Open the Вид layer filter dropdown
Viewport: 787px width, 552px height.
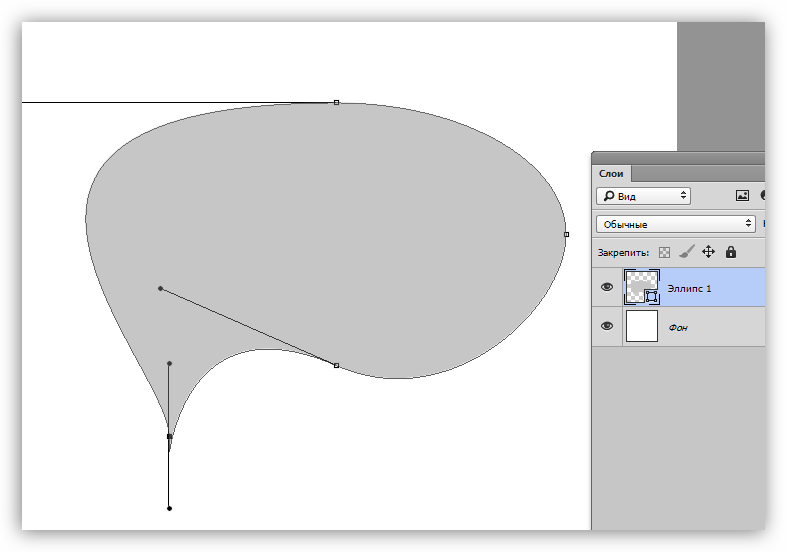[643, 196]
